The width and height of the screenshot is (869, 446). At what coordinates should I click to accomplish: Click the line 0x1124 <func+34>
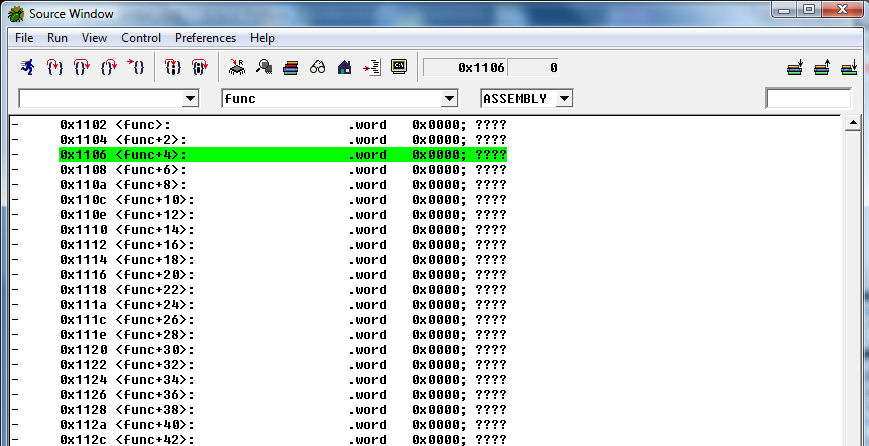point(283,380)
